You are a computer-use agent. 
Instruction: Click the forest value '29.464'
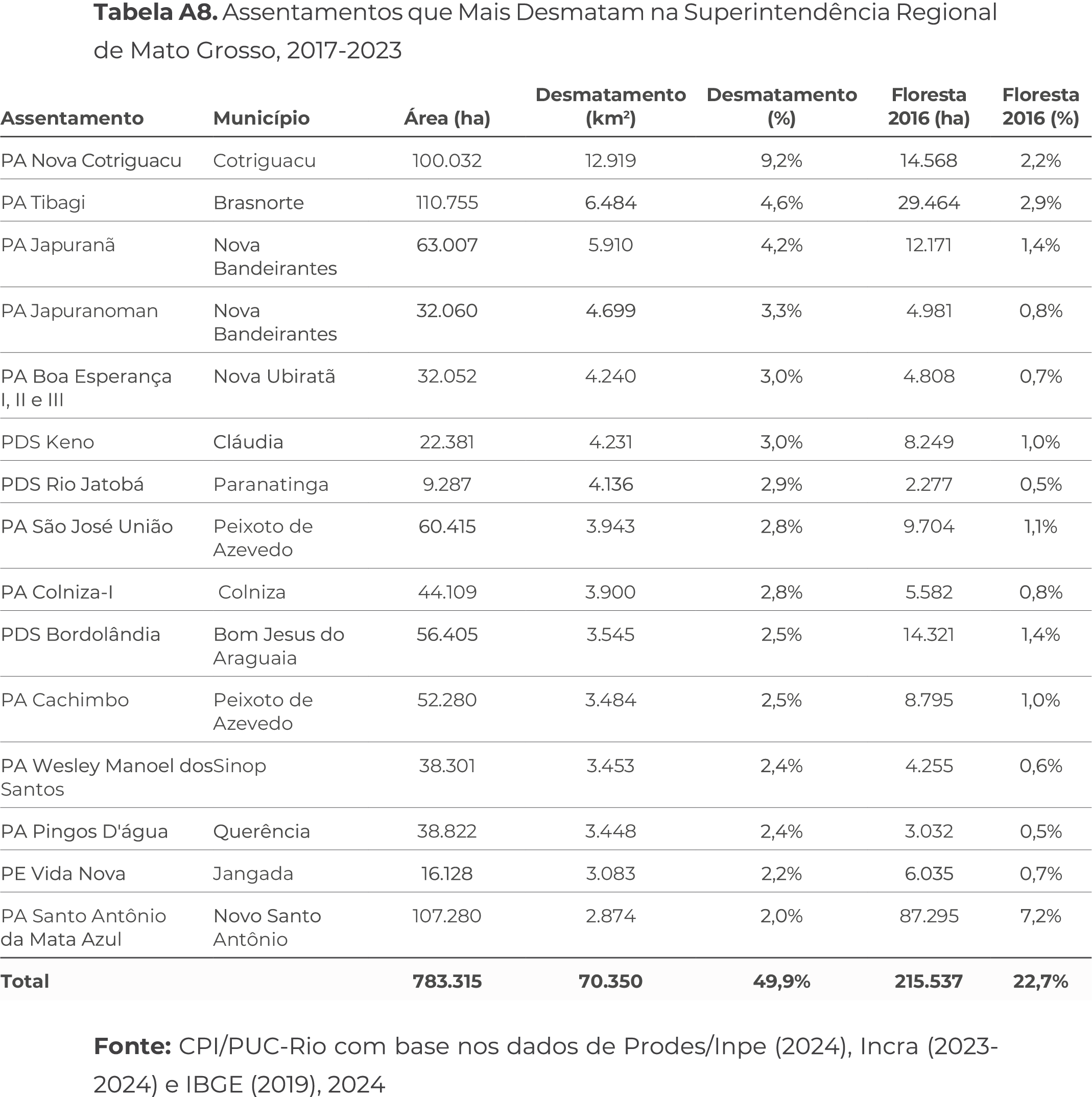click(929, 203)
